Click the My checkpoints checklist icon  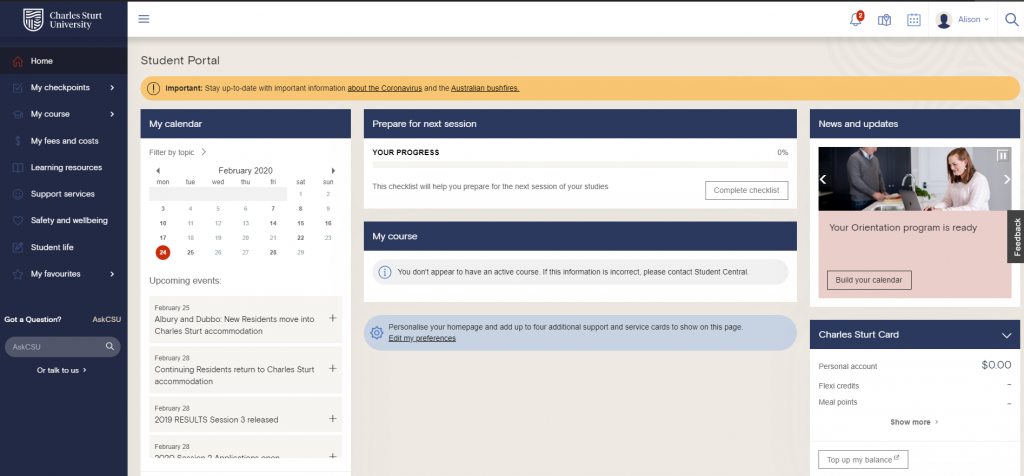(x=18, y=87)
